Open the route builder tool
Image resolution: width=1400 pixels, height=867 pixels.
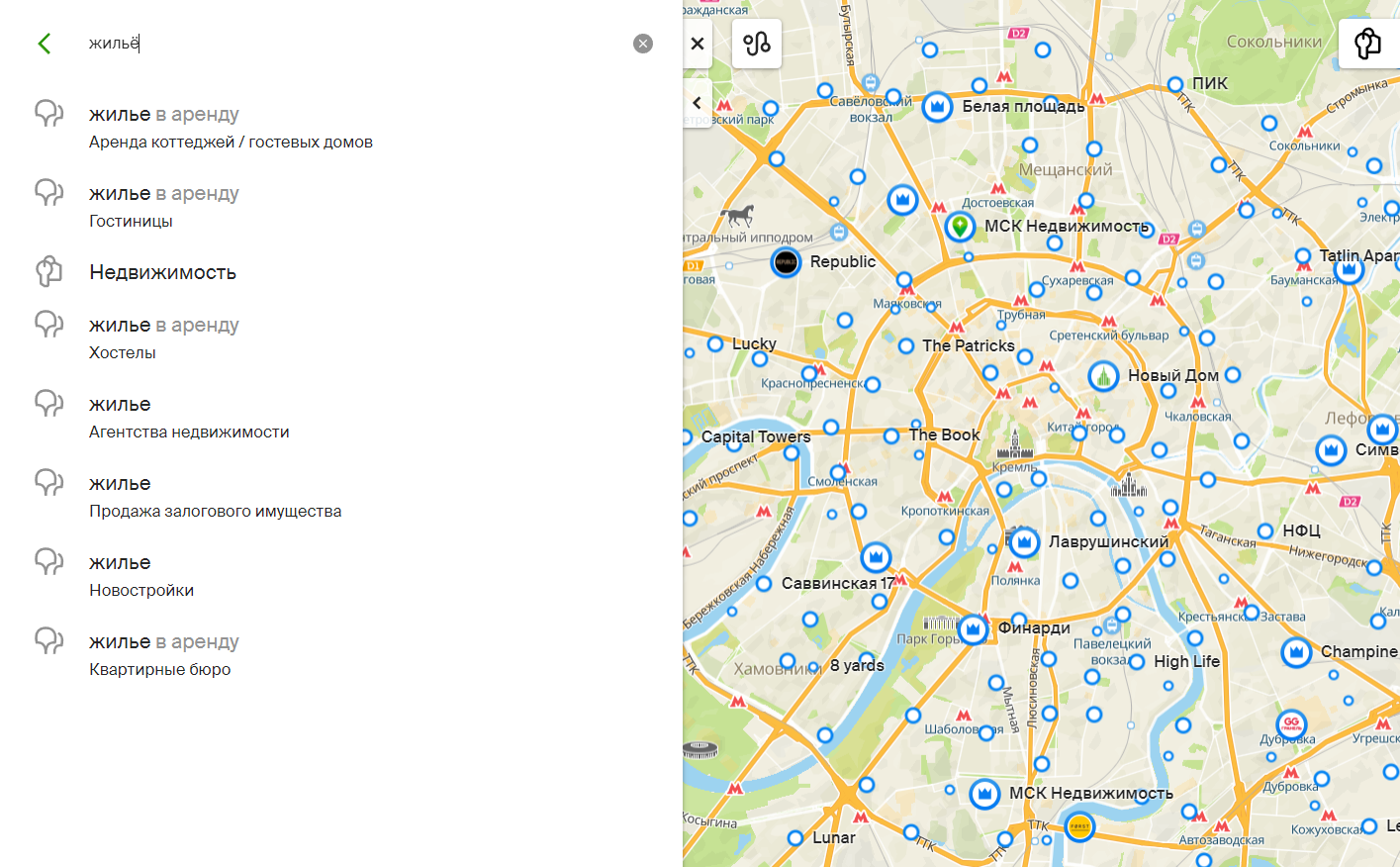[757, 44]
